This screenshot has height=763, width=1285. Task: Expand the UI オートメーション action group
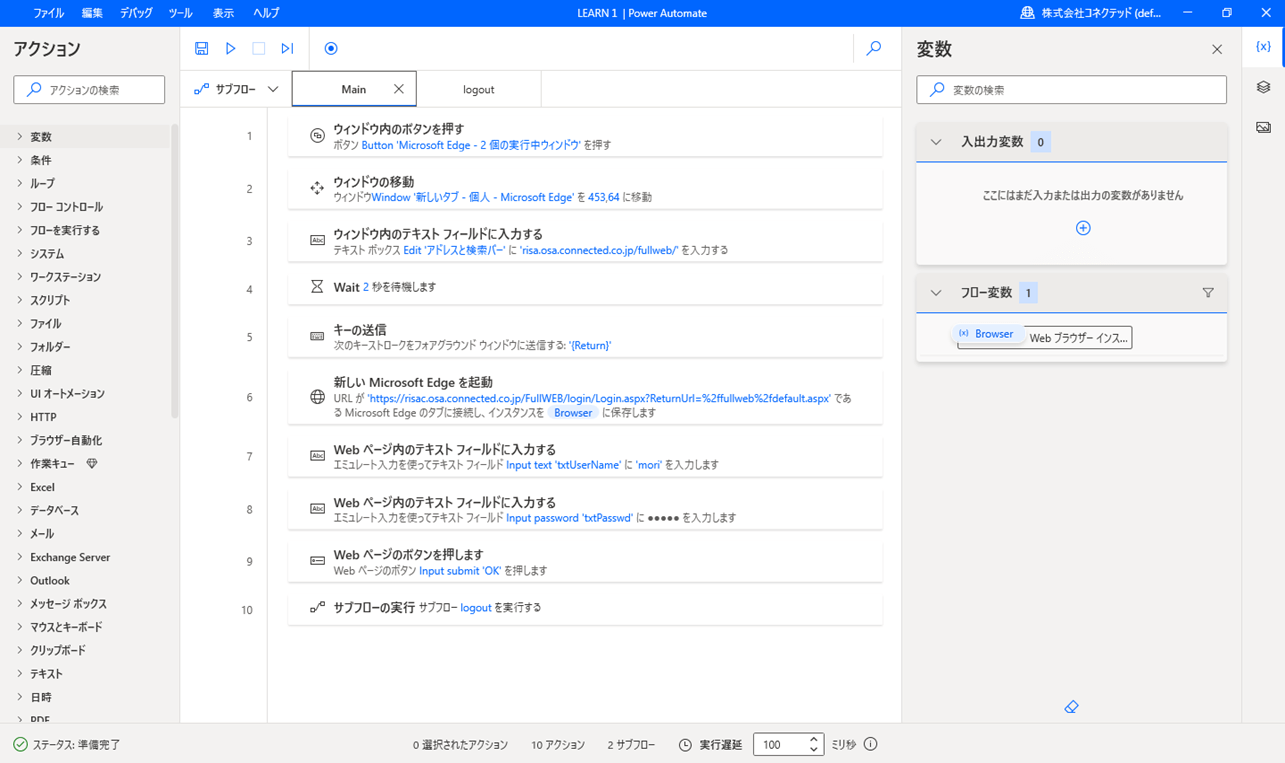pos(66,394)
